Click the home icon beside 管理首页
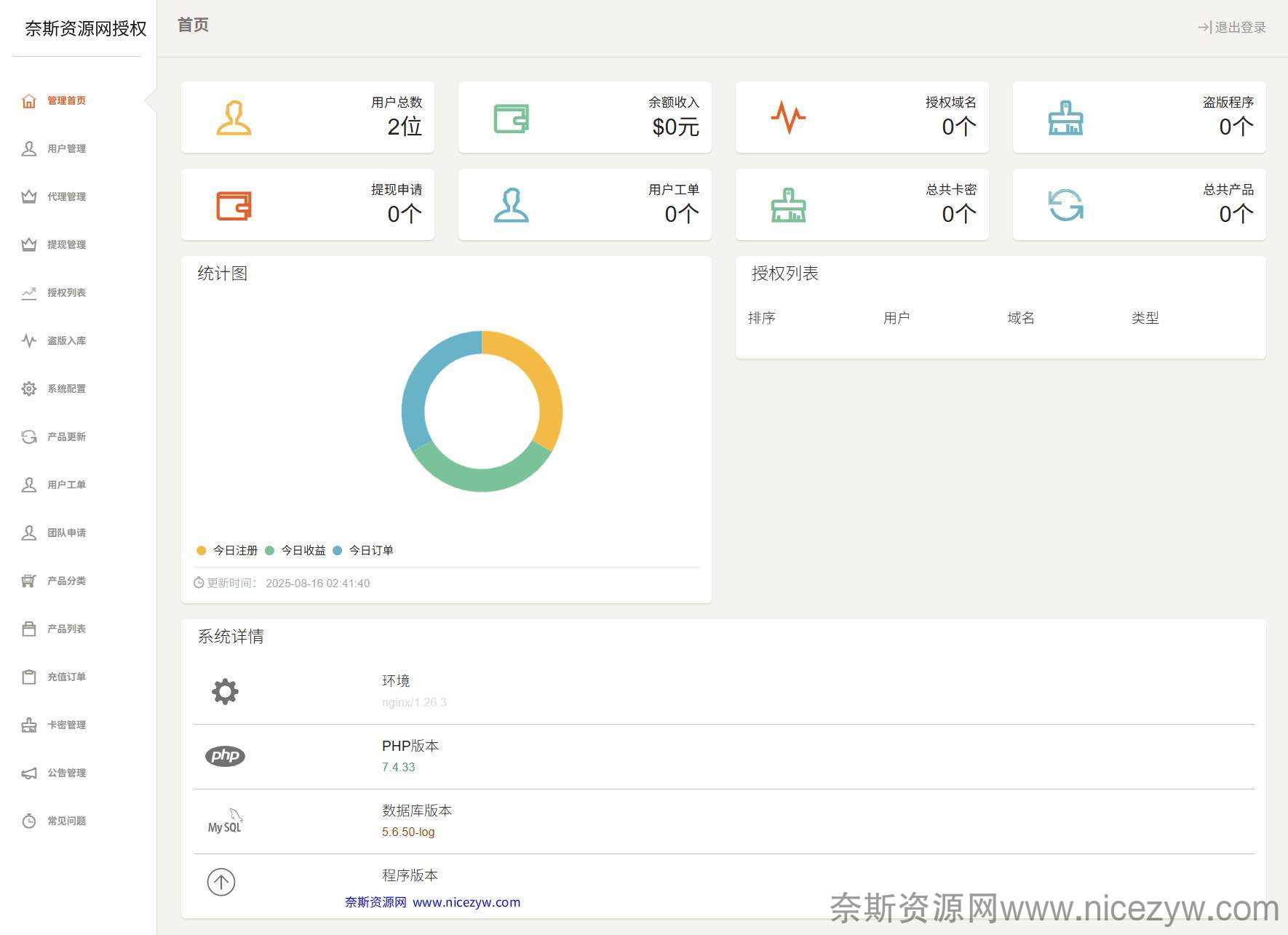This screenshot has height=935, width=1288. [29, 100]
